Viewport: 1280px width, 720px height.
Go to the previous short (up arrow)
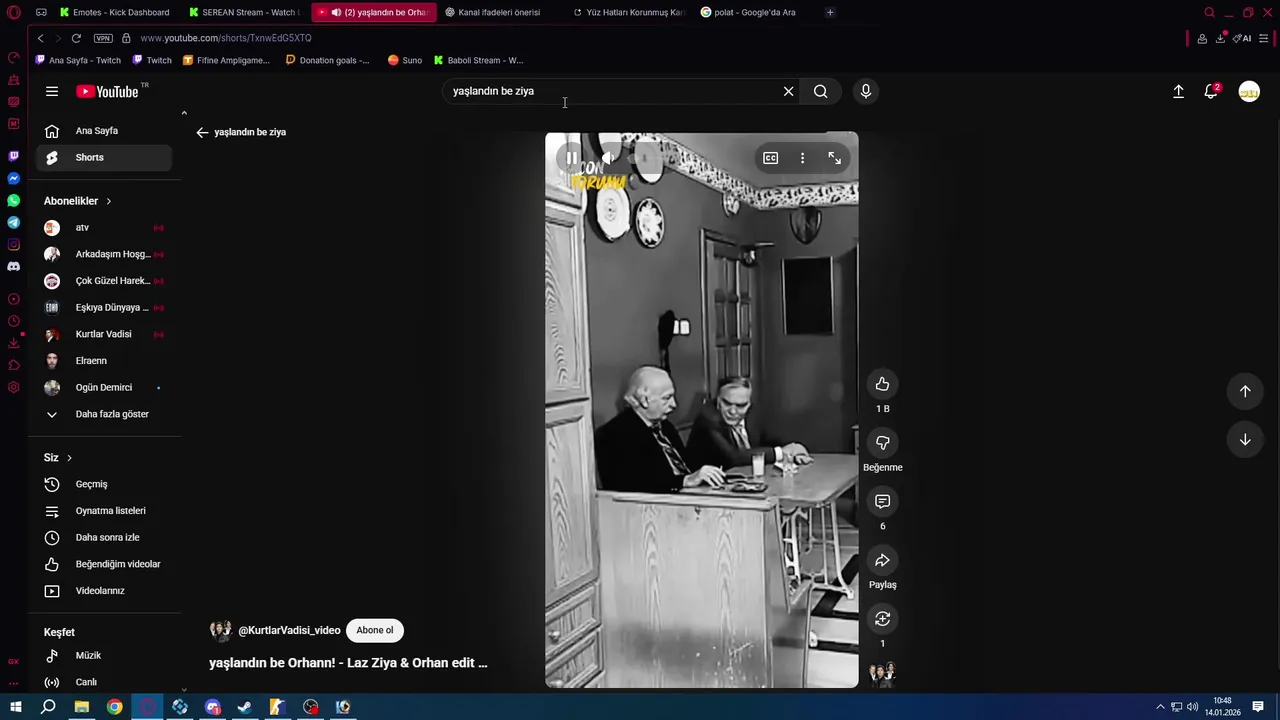1245,391
